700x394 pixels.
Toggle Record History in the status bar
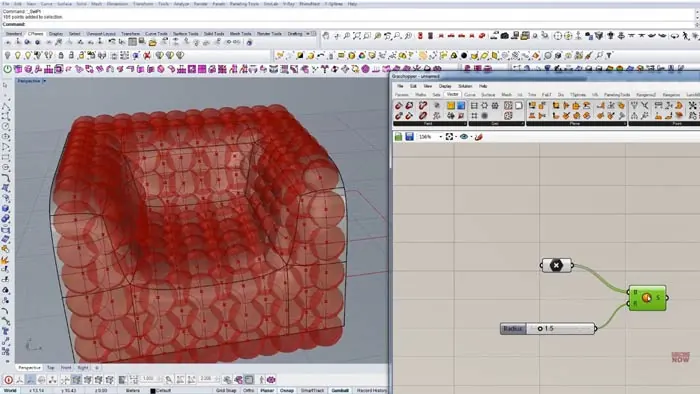[372, 390]
